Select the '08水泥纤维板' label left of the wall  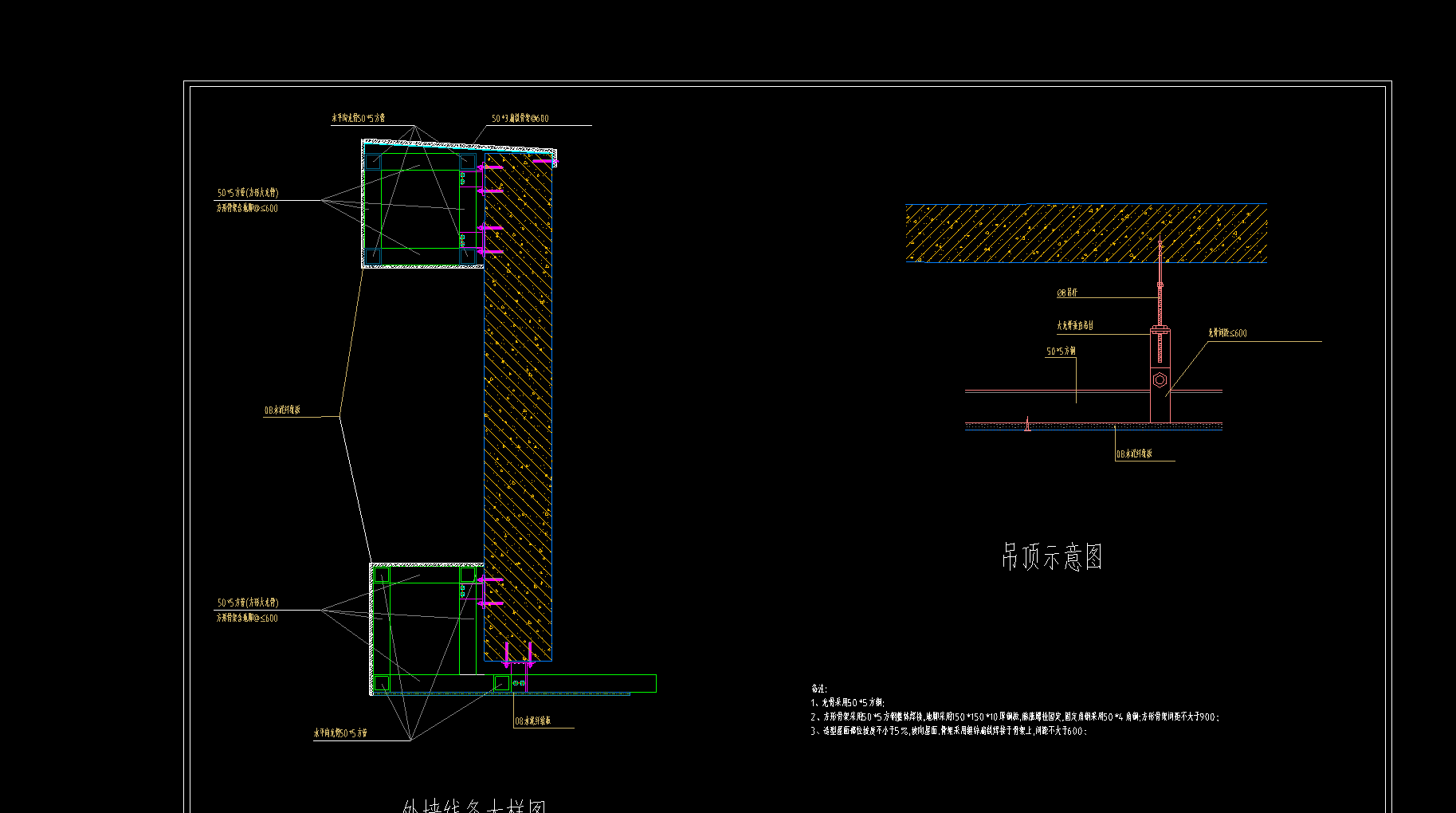pos(283,410)
